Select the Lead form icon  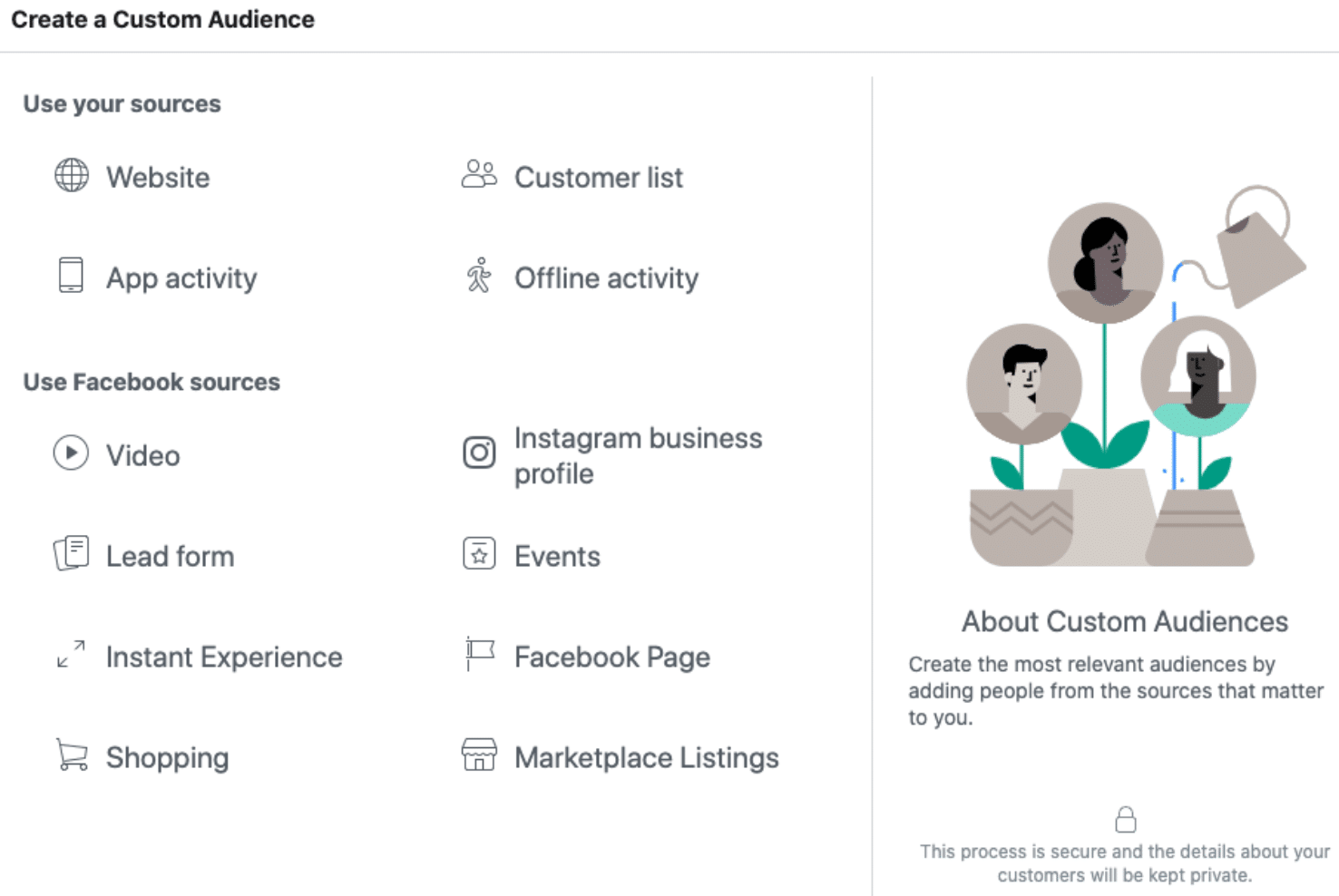(x=71, y=554)
